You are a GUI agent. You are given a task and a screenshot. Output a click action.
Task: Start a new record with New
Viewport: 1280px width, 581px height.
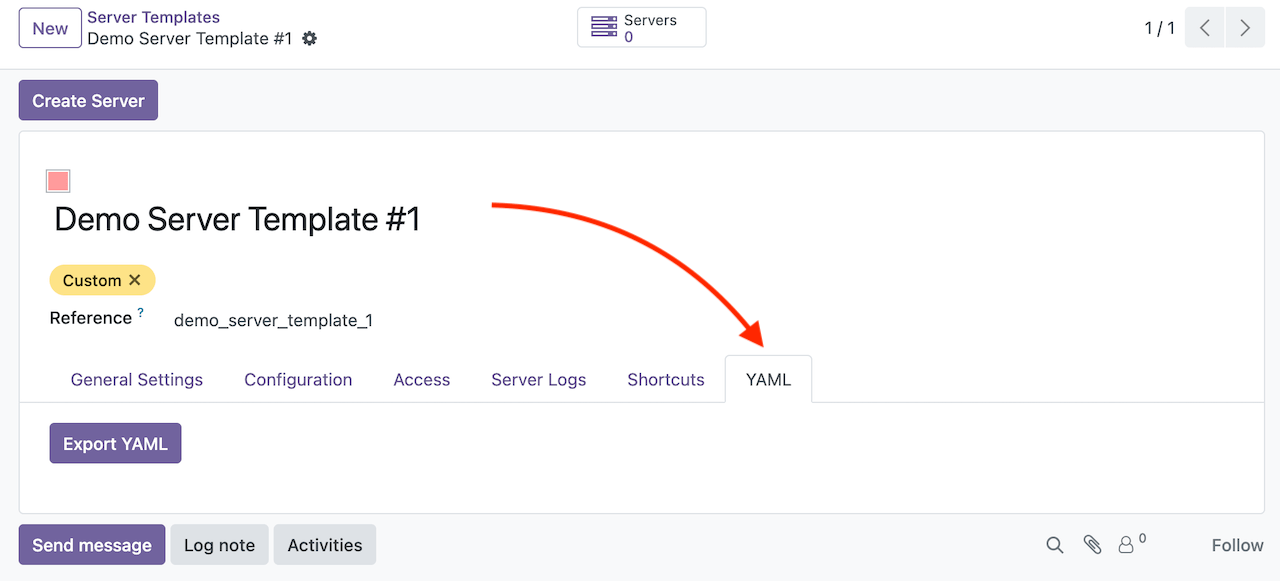(x=49, y=27)
